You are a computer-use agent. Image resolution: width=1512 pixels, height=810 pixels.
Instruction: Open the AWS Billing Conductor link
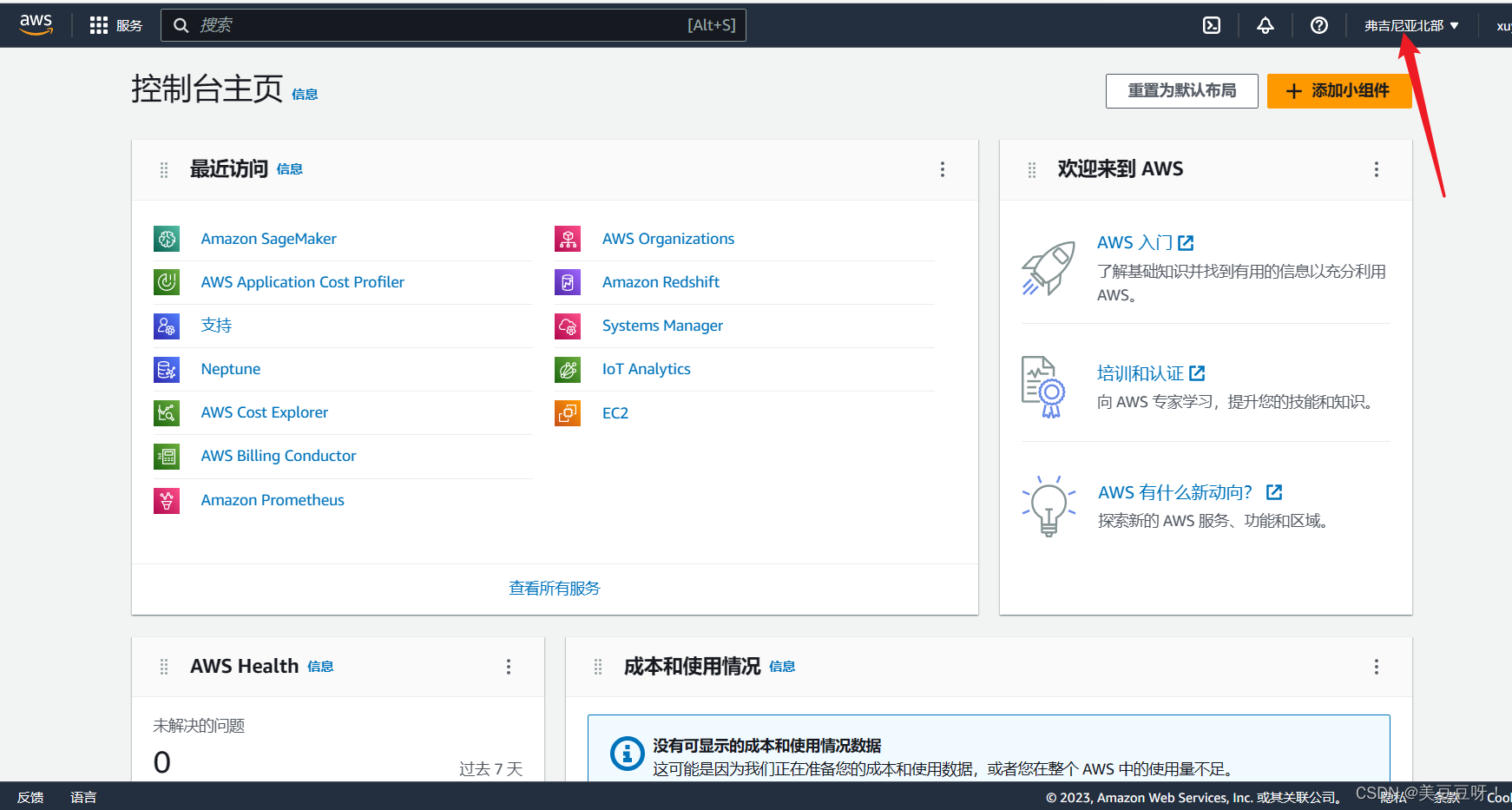pos(279,456)
